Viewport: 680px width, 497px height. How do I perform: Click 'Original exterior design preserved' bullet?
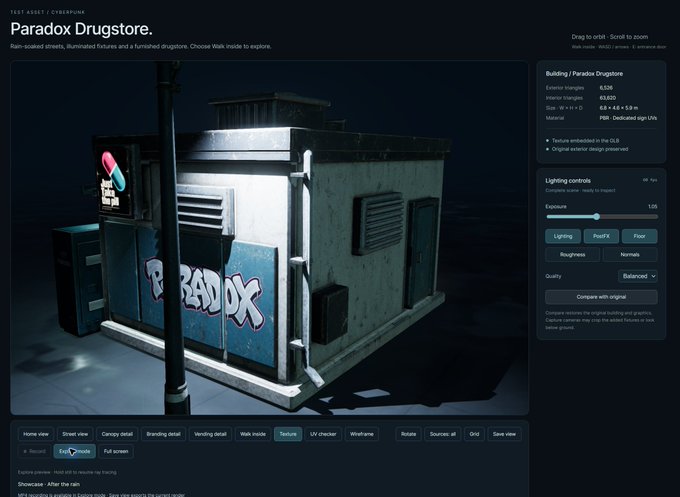click(x=590, y=149)
